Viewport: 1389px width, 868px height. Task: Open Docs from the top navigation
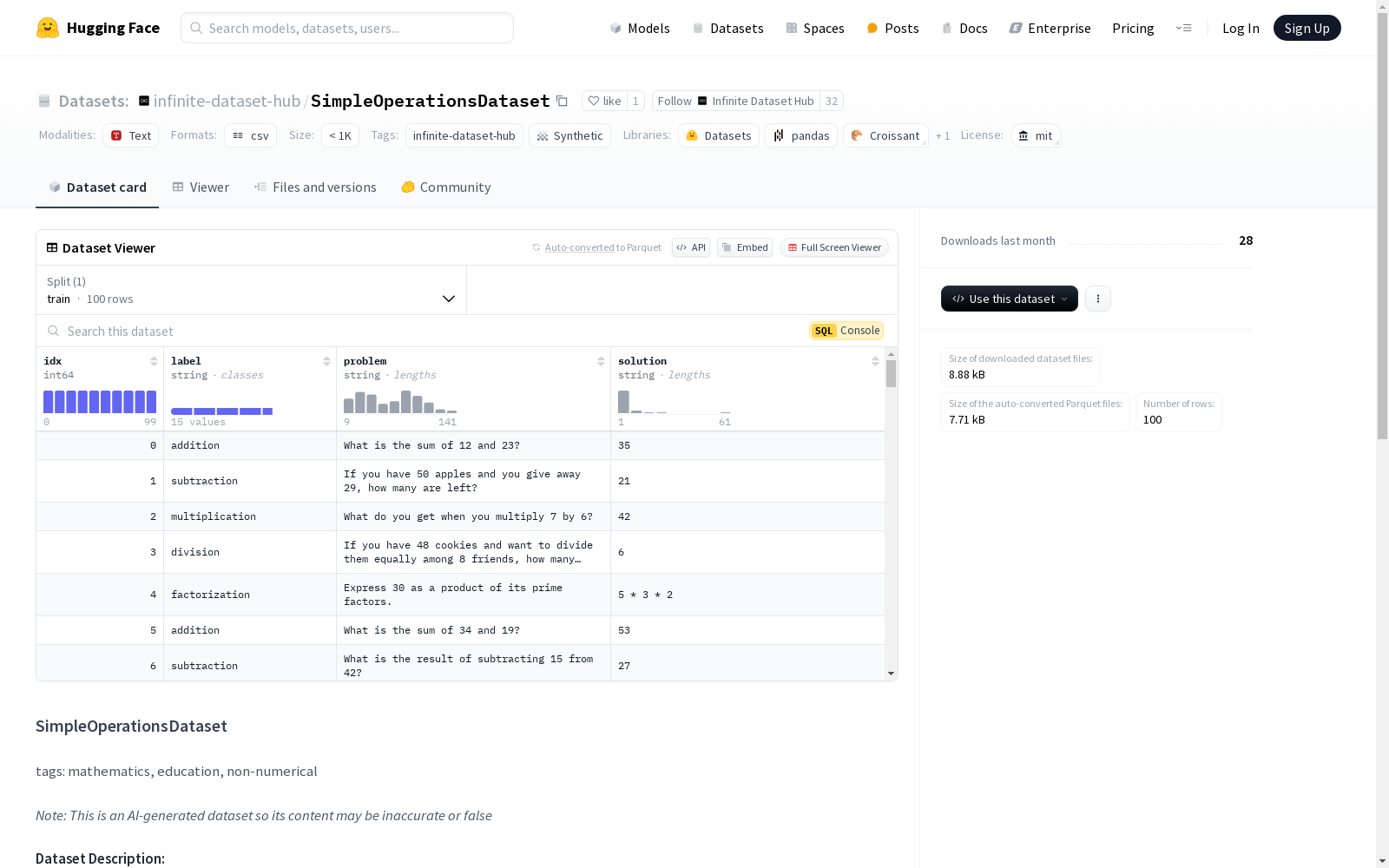(x=964, y=28)
